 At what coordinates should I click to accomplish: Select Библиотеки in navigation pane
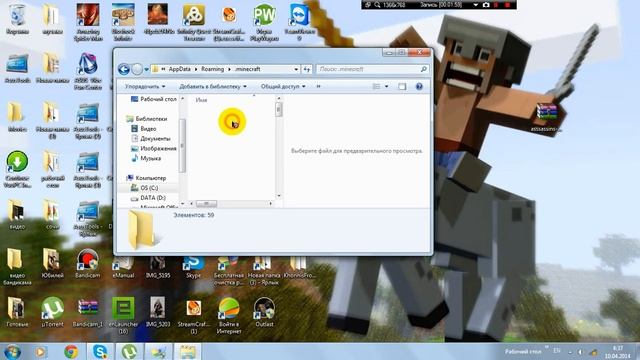(147, 119)
